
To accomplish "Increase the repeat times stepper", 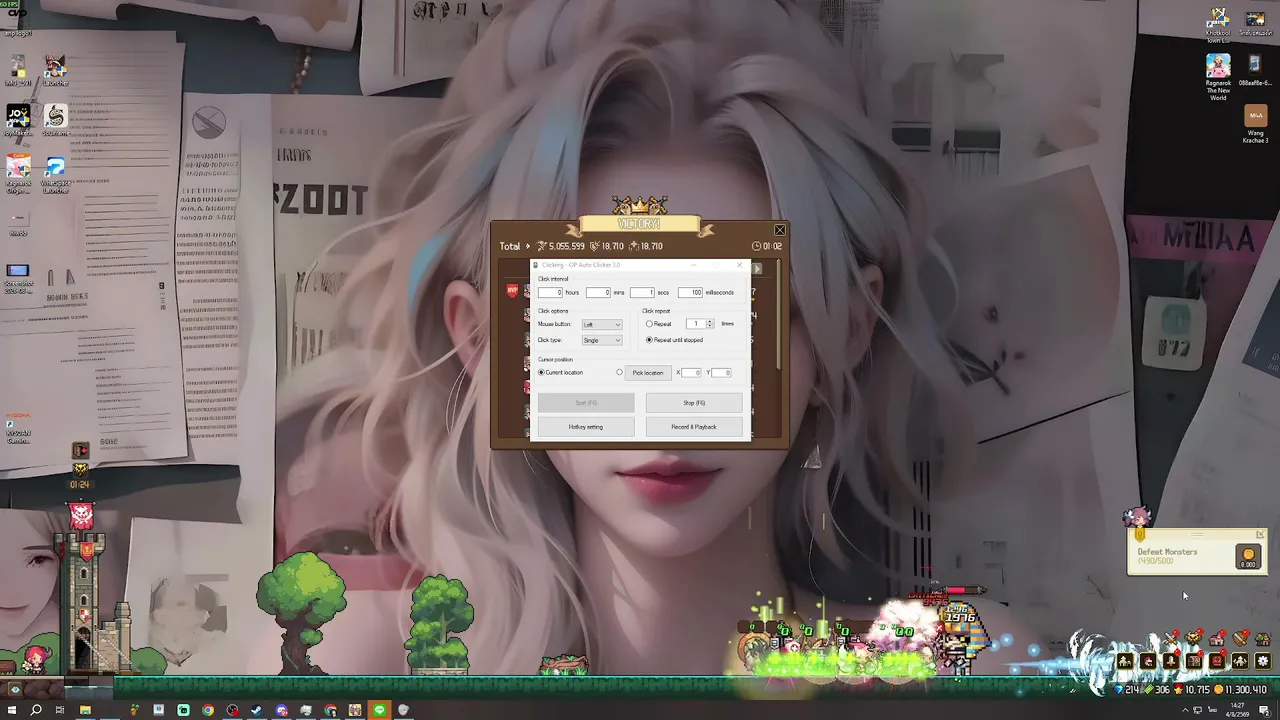I will point(709,322).
